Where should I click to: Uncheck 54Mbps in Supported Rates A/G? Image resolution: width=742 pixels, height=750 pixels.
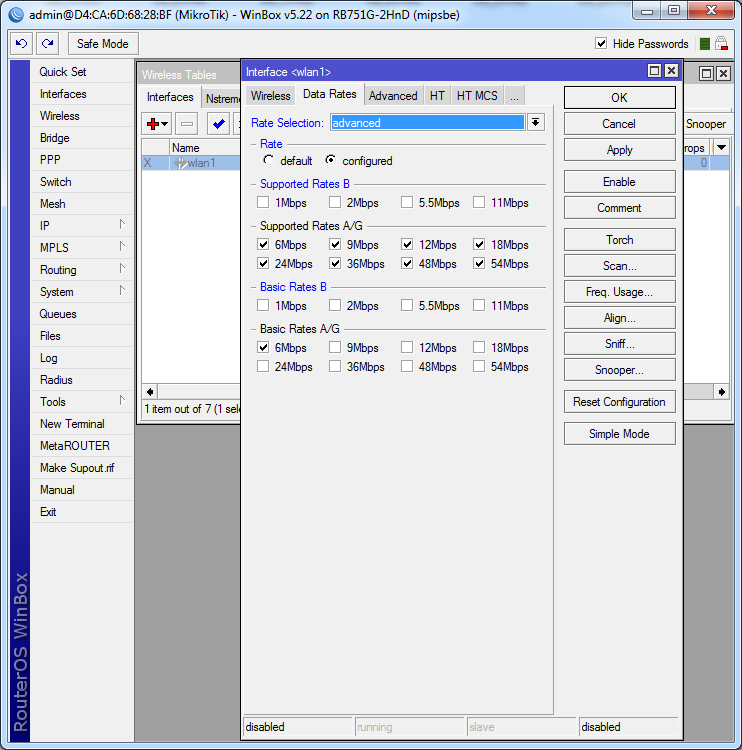[479, 263]
